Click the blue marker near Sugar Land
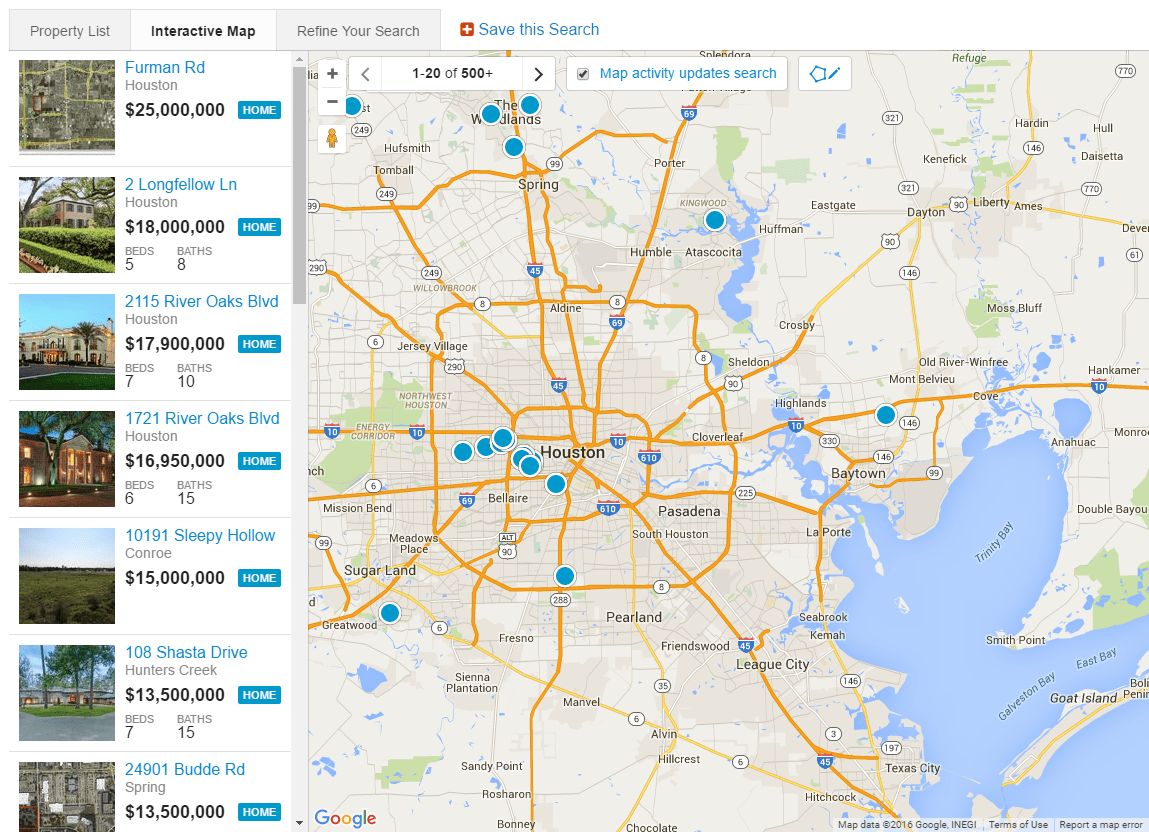Screen dimensions: 1149x832 point(389,613)
